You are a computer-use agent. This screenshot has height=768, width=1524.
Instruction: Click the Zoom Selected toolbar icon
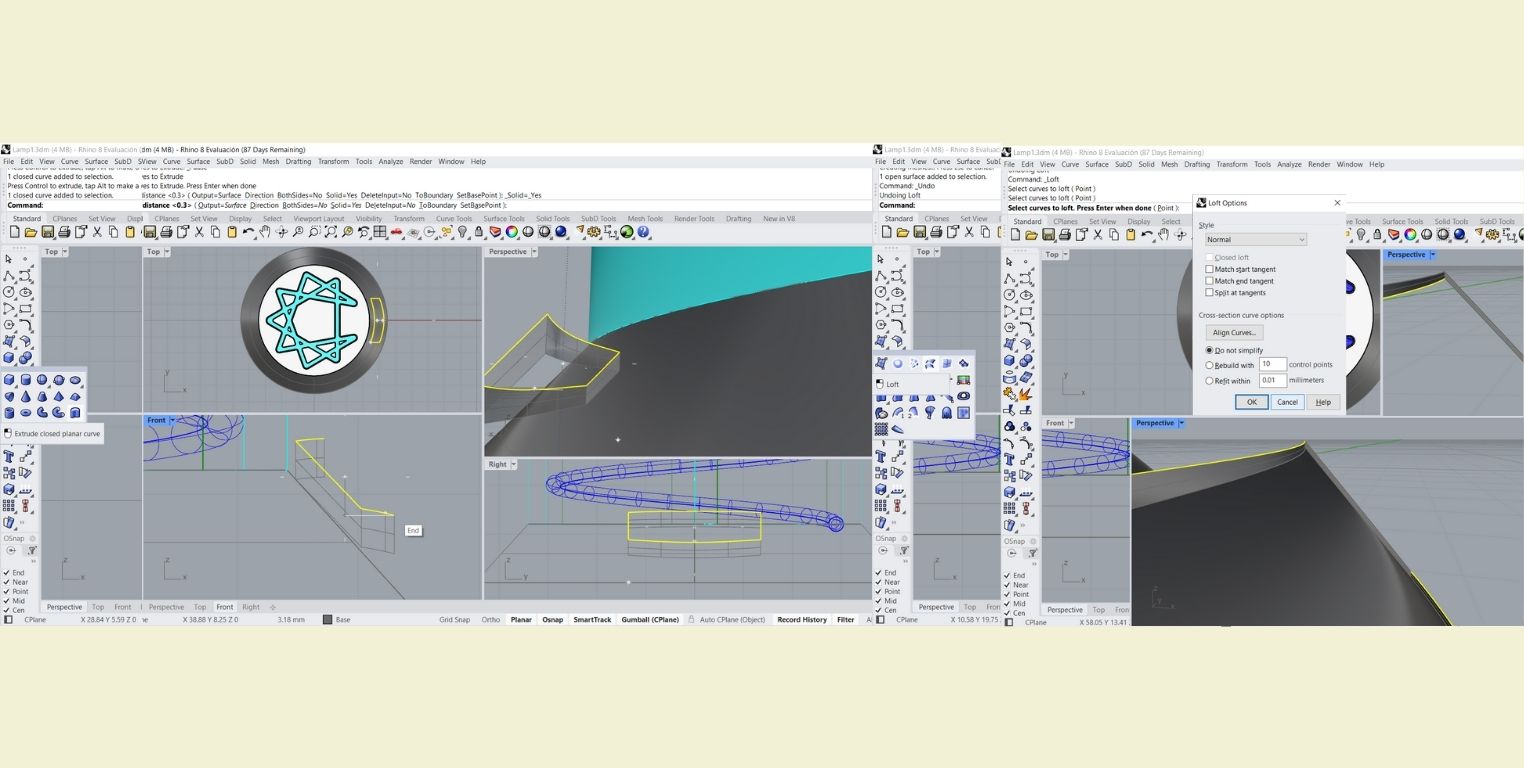(347, 232)
